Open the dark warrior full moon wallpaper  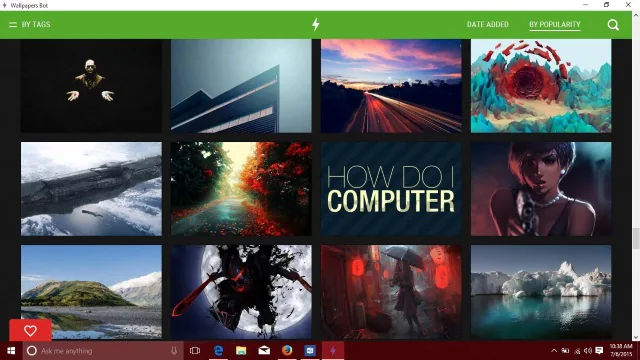point(241,291)
